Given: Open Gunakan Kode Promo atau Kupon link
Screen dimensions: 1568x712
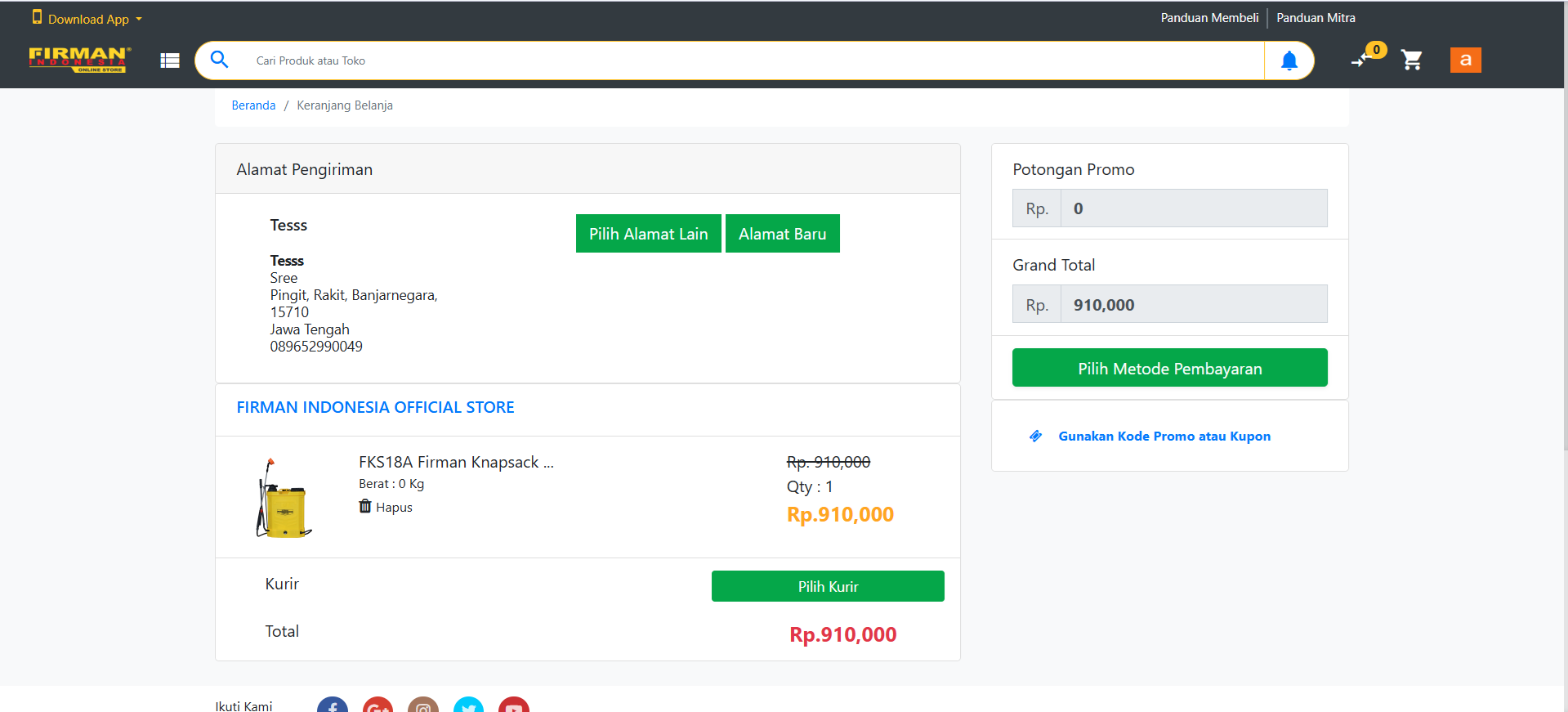Looking at the screenshot, I should [x=1164, y=437].
